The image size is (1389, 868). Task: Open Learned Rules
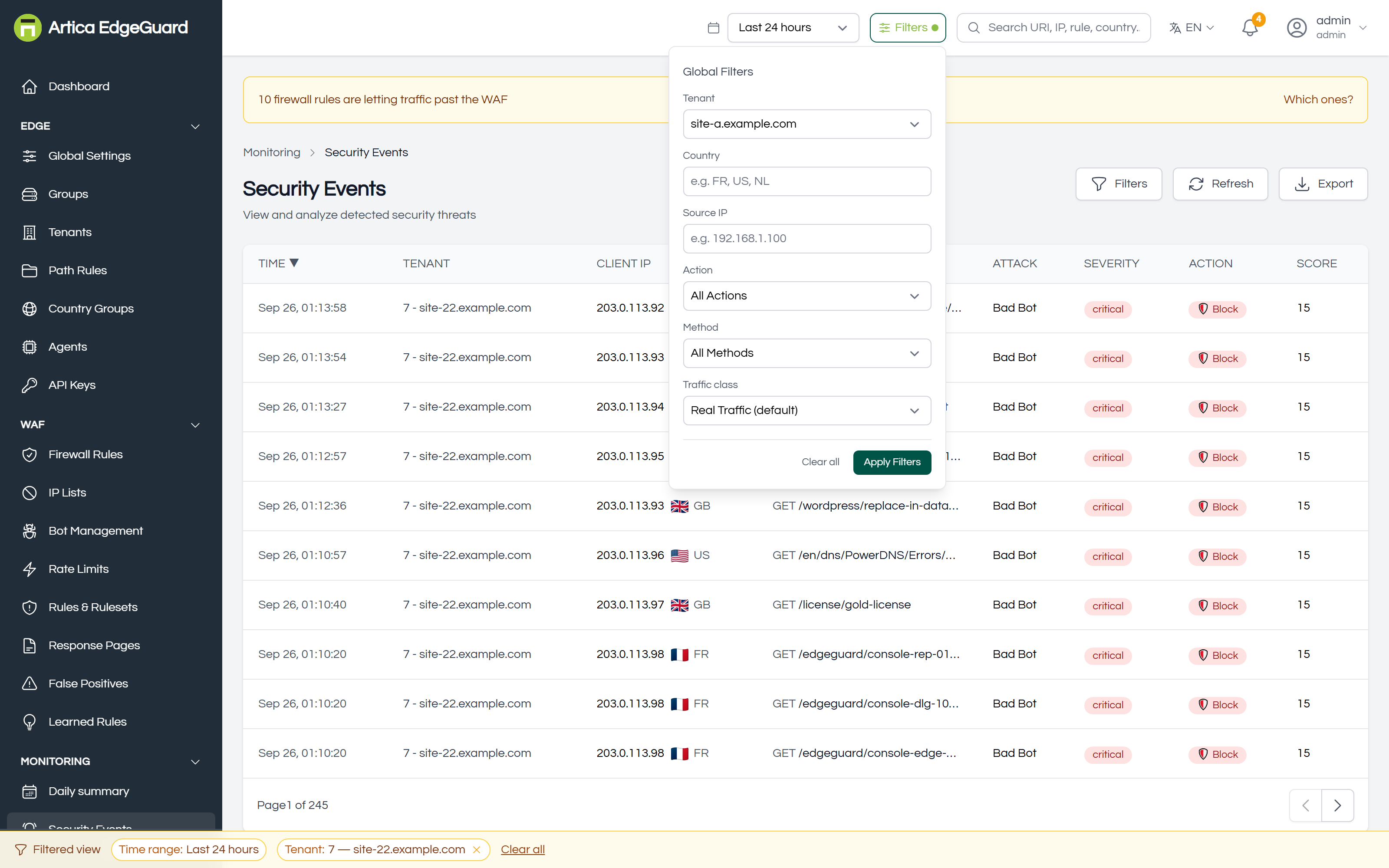pyautogui.click(x=111, y=722)
